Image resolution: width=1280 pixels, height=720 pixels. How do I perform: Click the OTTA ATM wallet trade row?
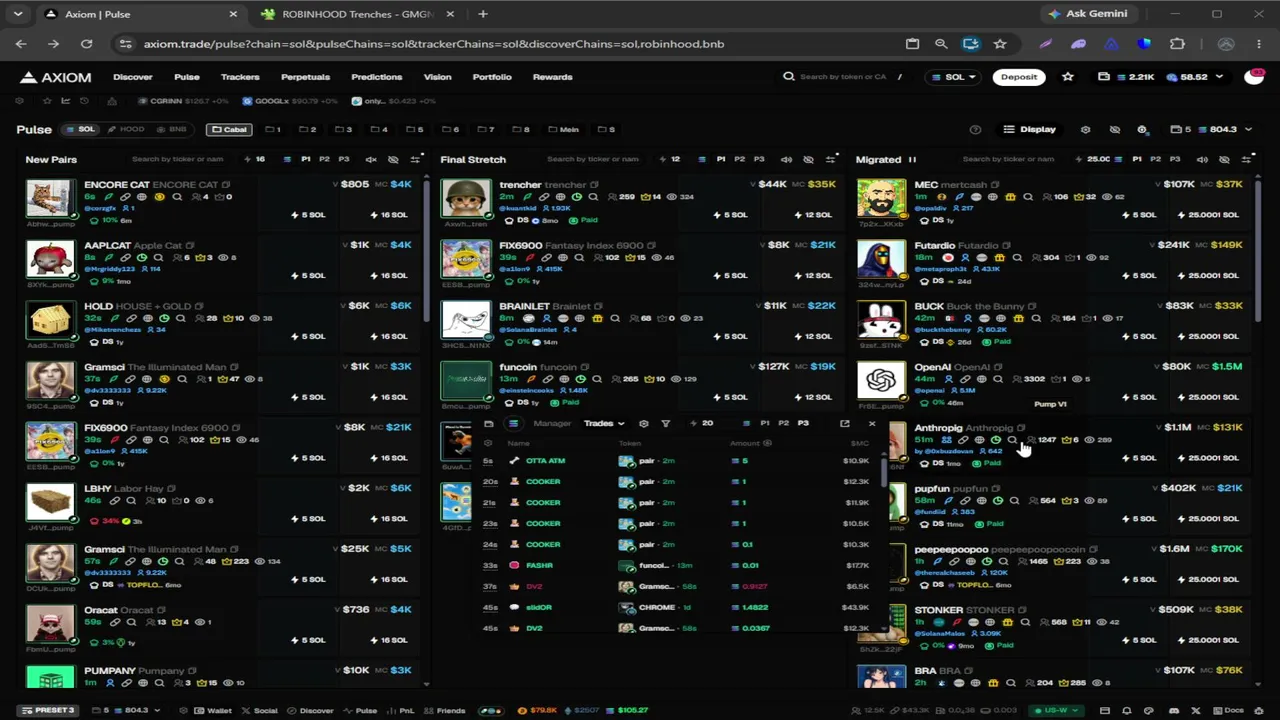pos(677,461)
